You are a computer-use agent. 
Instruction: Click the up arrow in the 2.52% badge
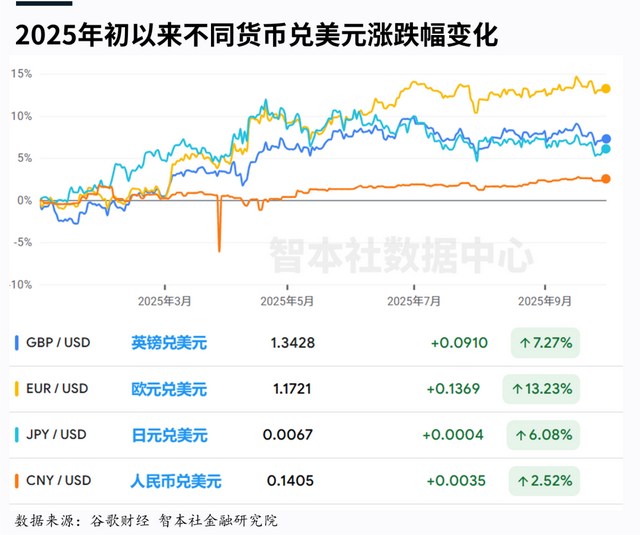(524, 481)
